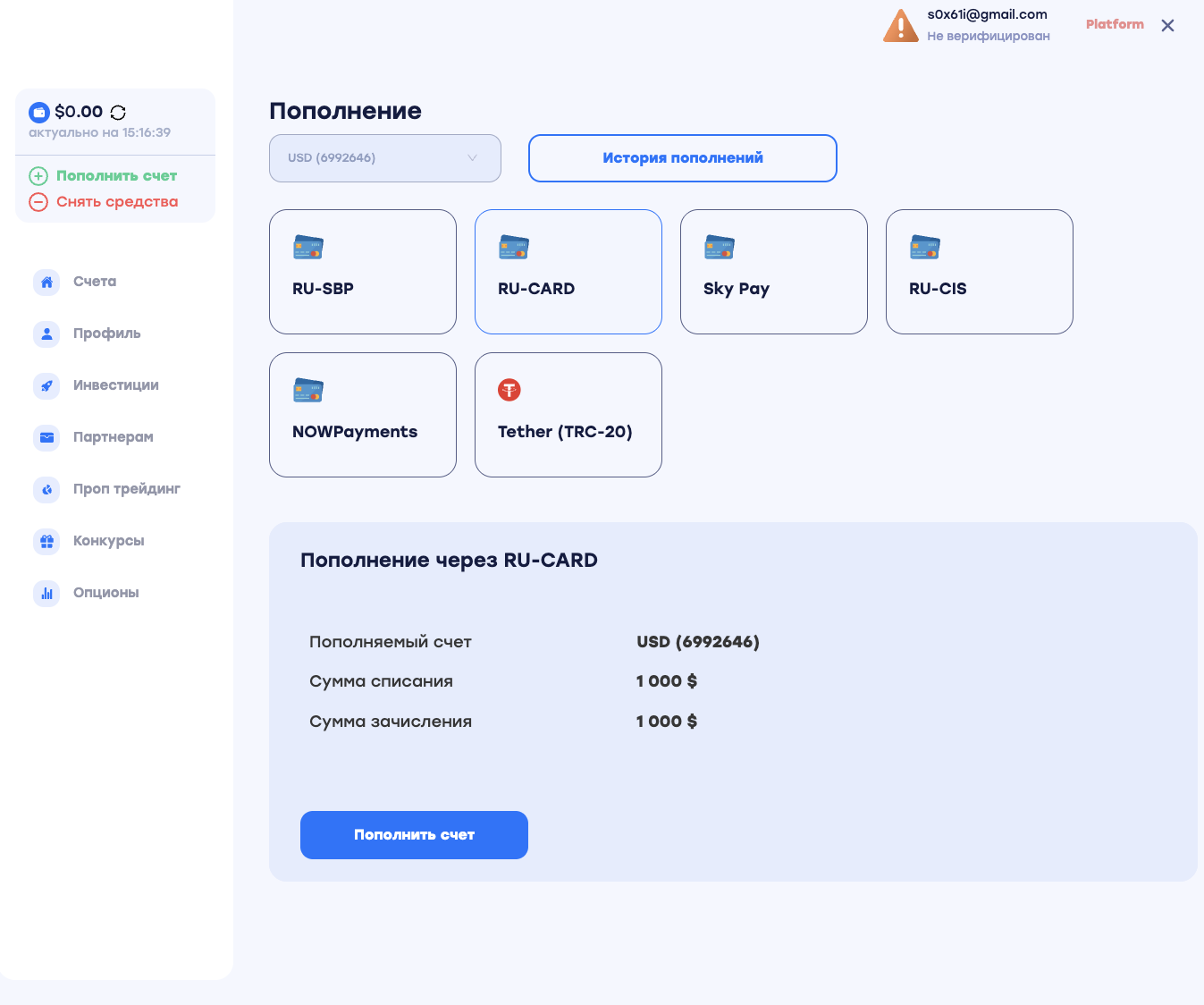Click the Профиль person icon

tap(46, 334)
